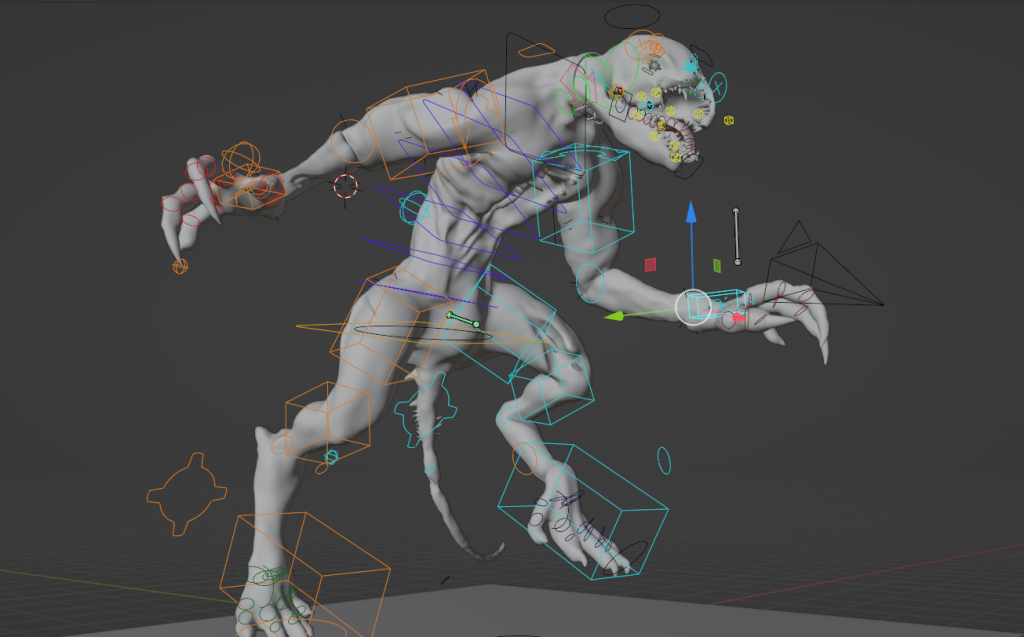This screenshot has height=637, width=1024.
Task: Select the cyan box control on the chest
Action: click(x=583, y=198)
